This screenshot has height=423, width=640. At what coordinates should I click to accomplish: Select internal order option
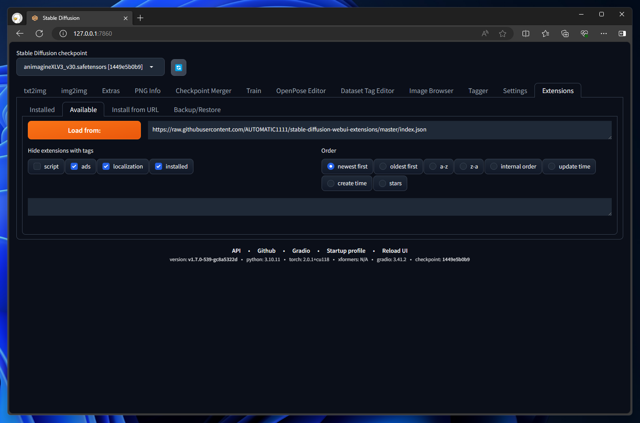click(x=513, y=167)
